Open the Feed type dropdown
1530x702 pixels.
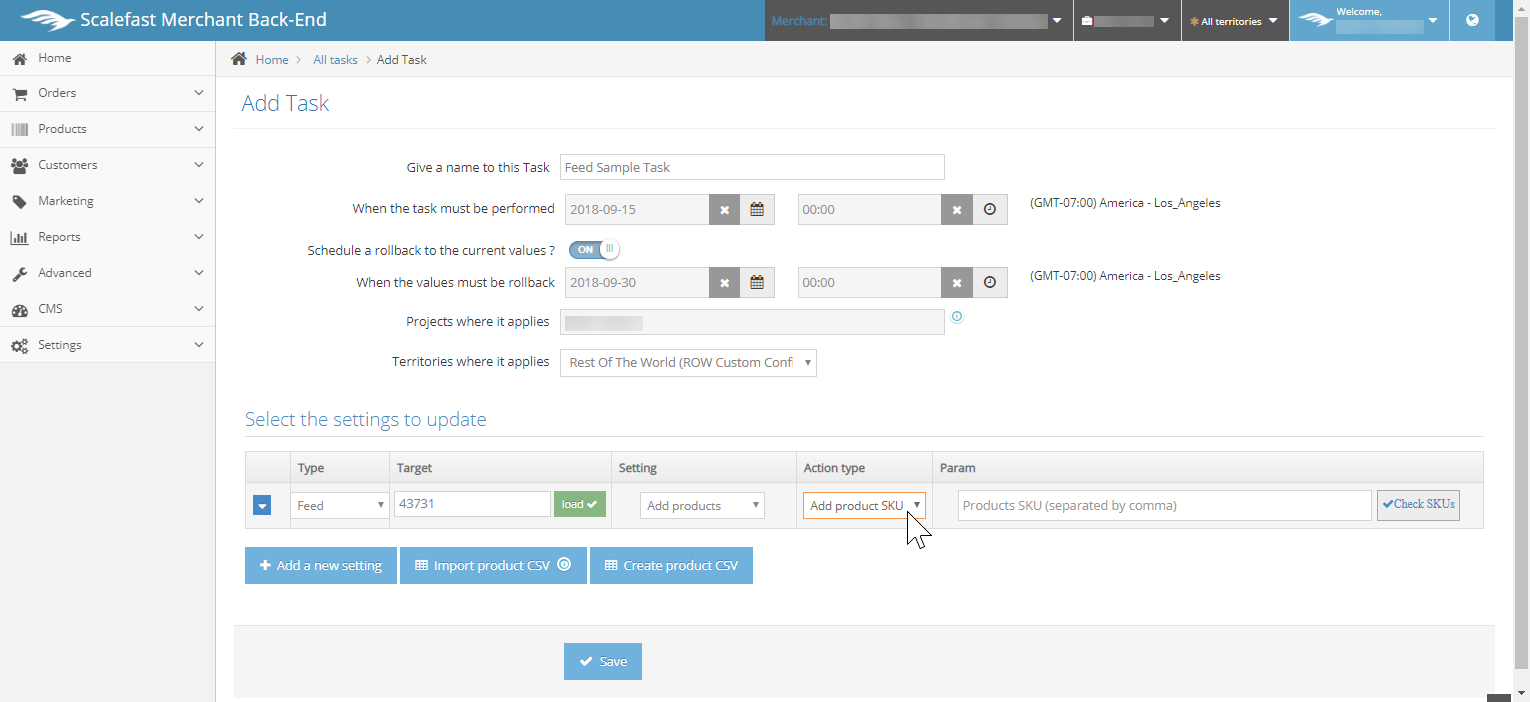pyautogui.click(x=339, y=506)
